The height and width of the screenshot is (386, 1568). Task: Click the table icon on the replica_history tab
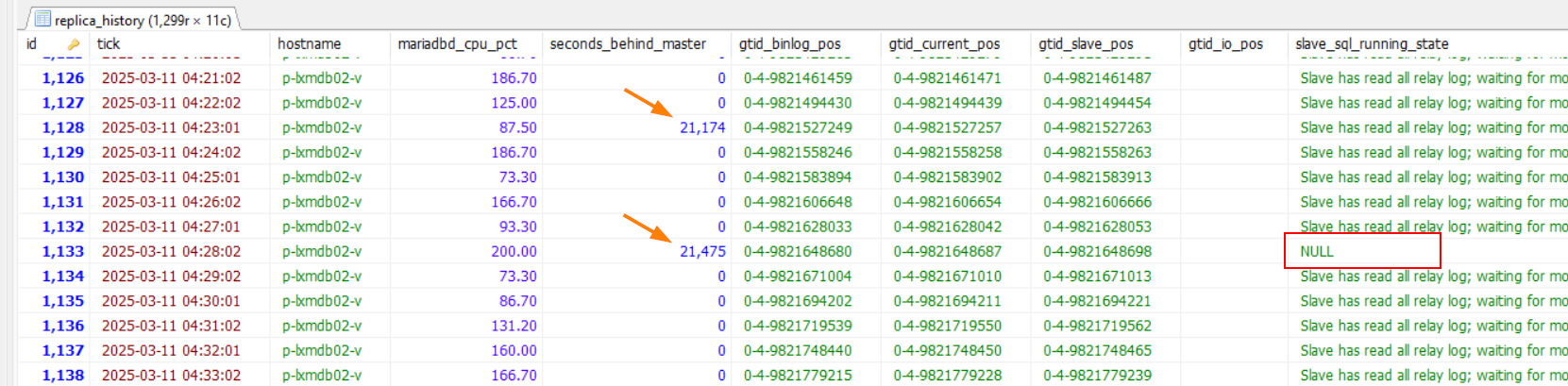[42, 19]
